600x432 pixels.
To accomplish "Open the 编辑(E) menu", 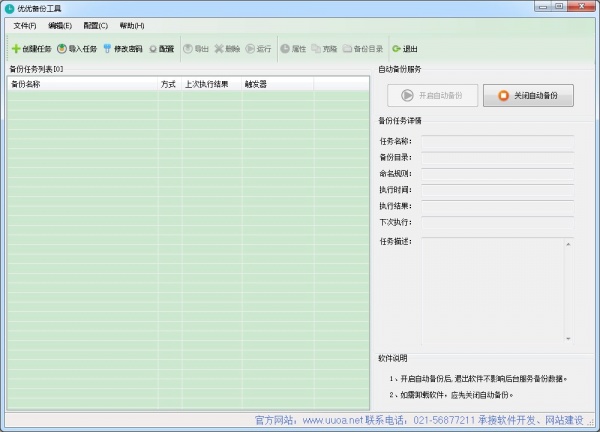I will coord(60,26).
